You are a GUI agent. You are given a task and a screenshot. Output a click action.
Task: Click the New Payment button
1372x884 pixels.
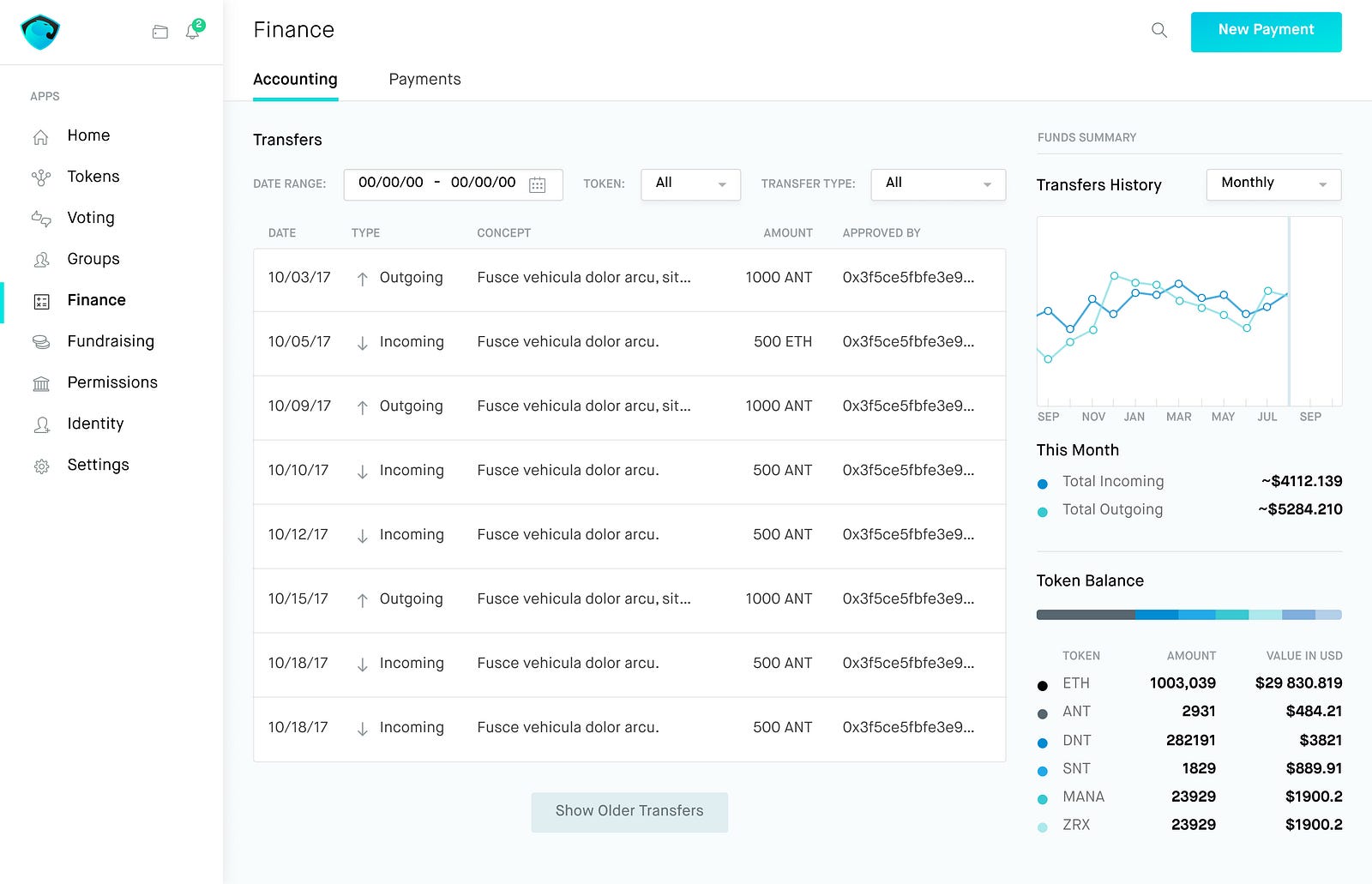1266,32
